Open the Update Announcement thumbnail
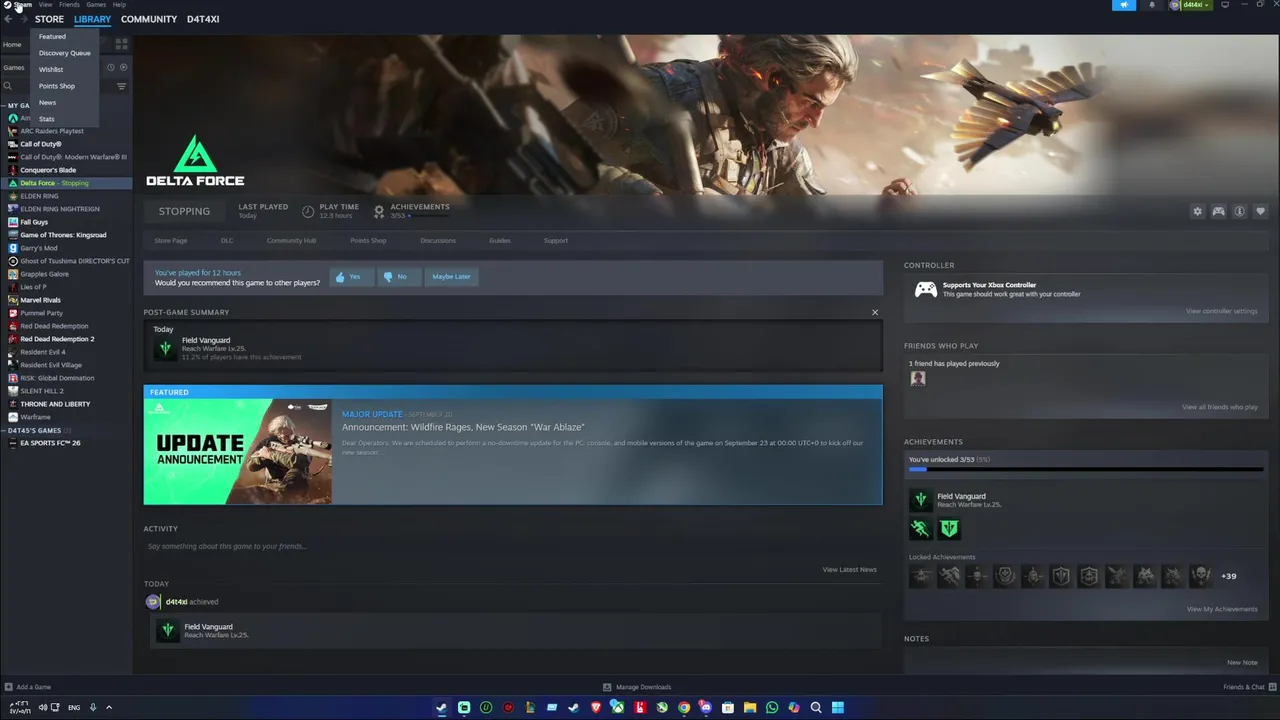The image size is (1280, 720). (238, 451)
